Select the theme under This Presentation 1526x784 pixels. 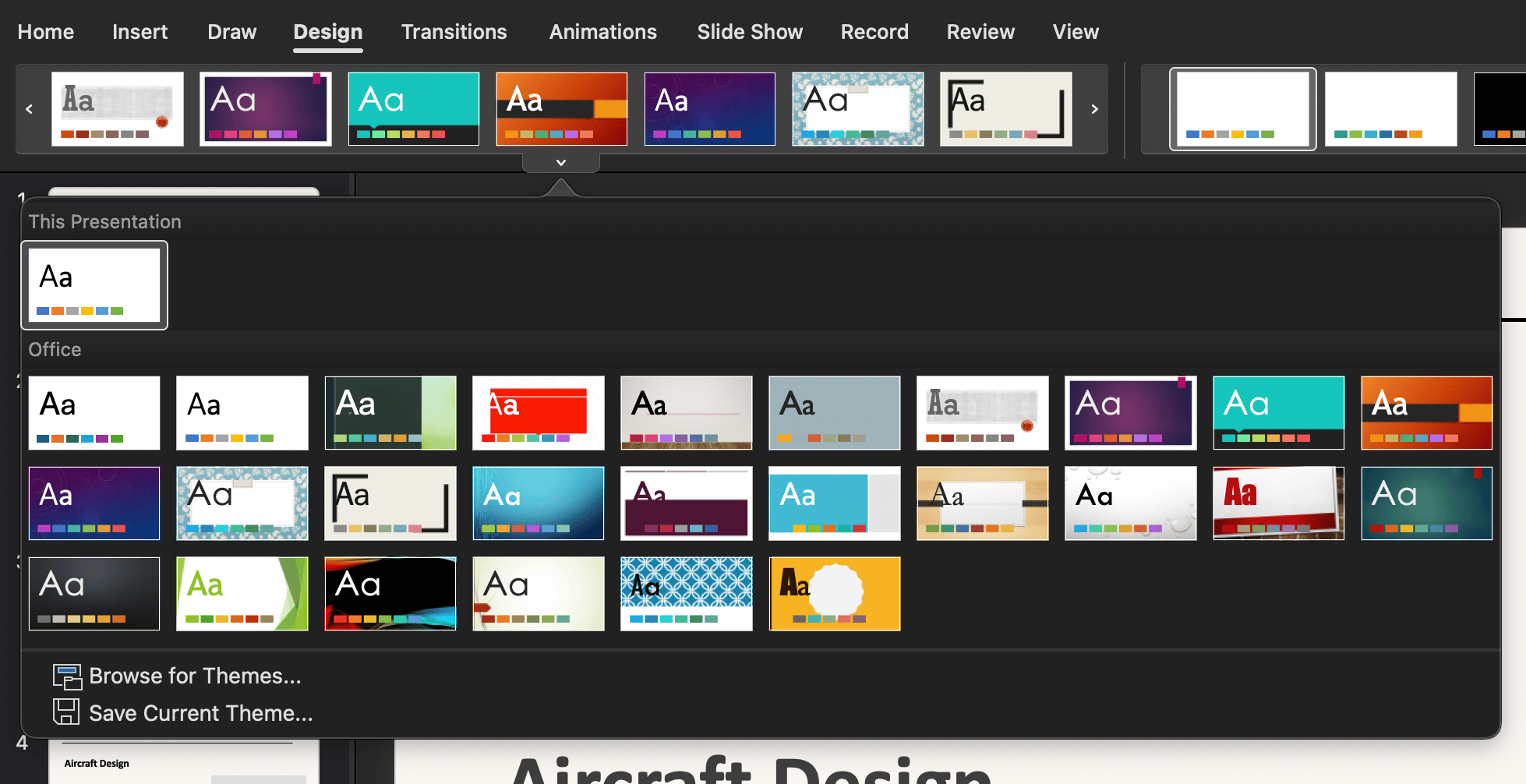(94, 285)
